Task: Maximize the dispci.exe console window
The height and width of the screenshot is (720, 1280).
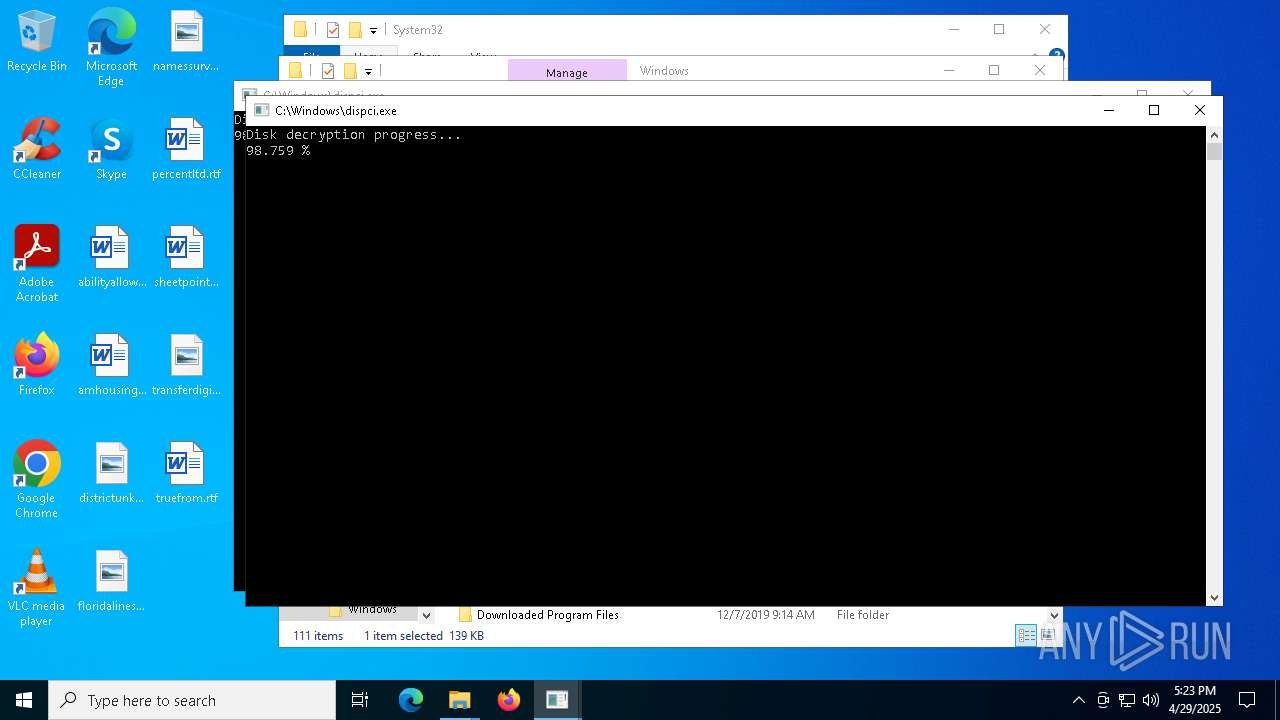Action: [1154, 110]
